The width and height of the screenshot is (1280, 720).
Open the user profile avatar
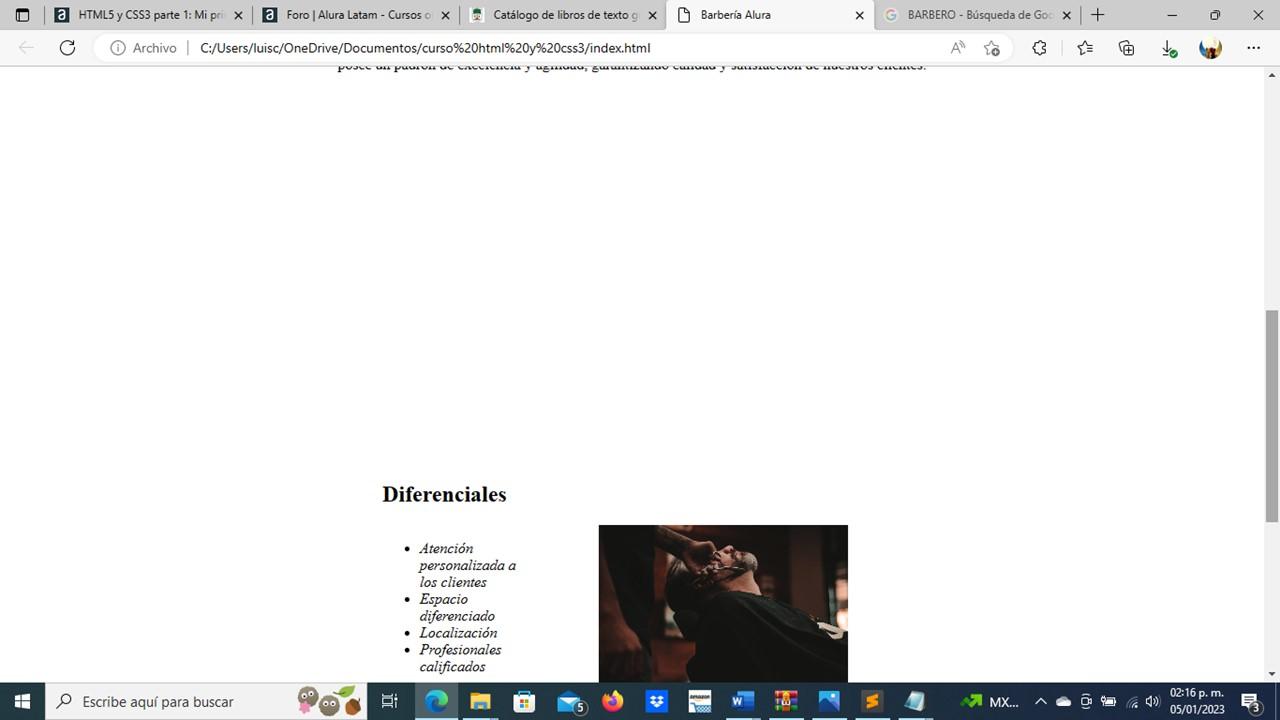[1210, 48]
